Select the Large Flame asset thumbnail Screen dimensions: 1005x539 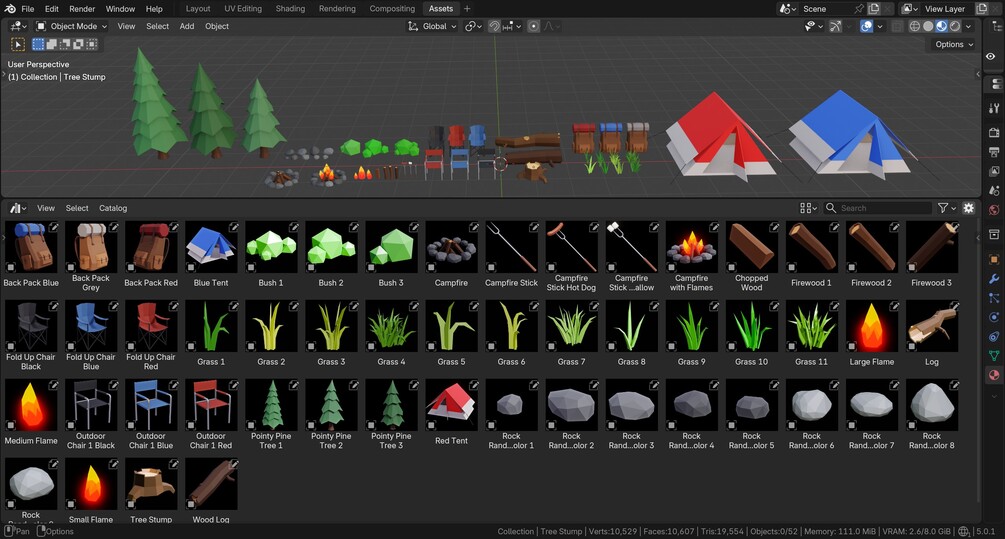point(872,334)
